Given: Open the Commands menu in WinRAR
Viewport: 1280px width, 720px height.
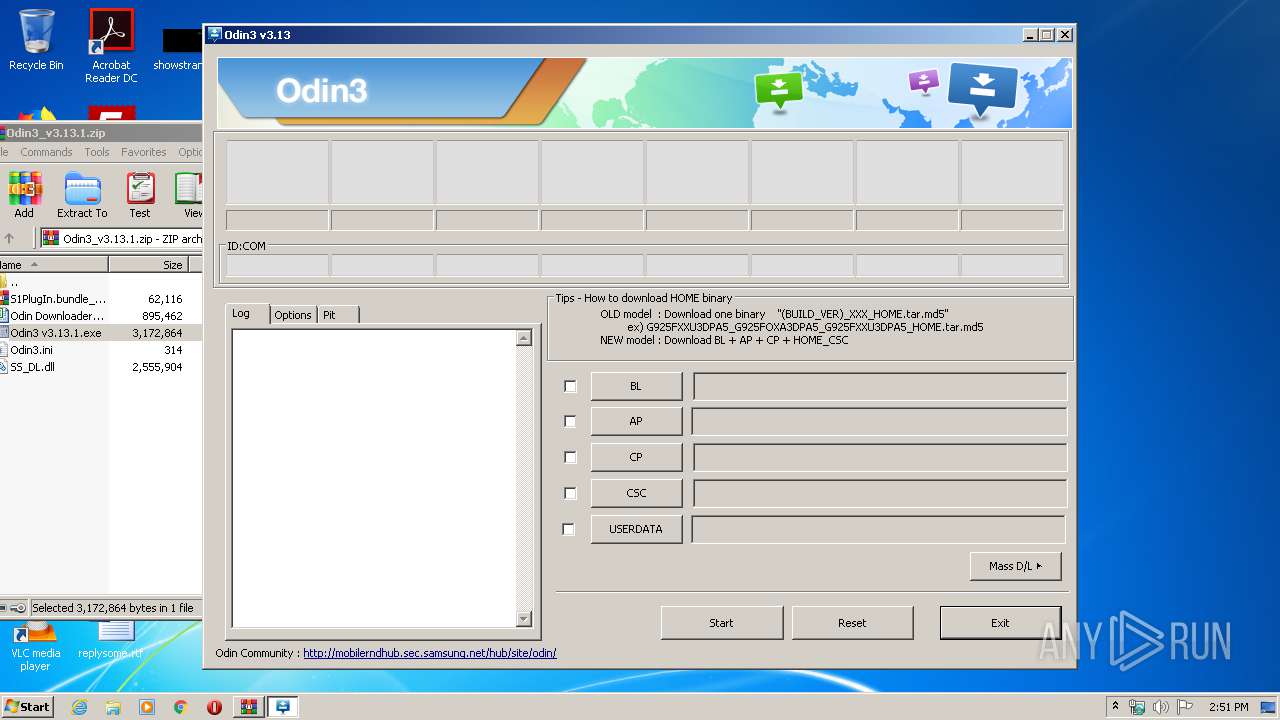Looking at the screenshot, I should coord(46,152).
